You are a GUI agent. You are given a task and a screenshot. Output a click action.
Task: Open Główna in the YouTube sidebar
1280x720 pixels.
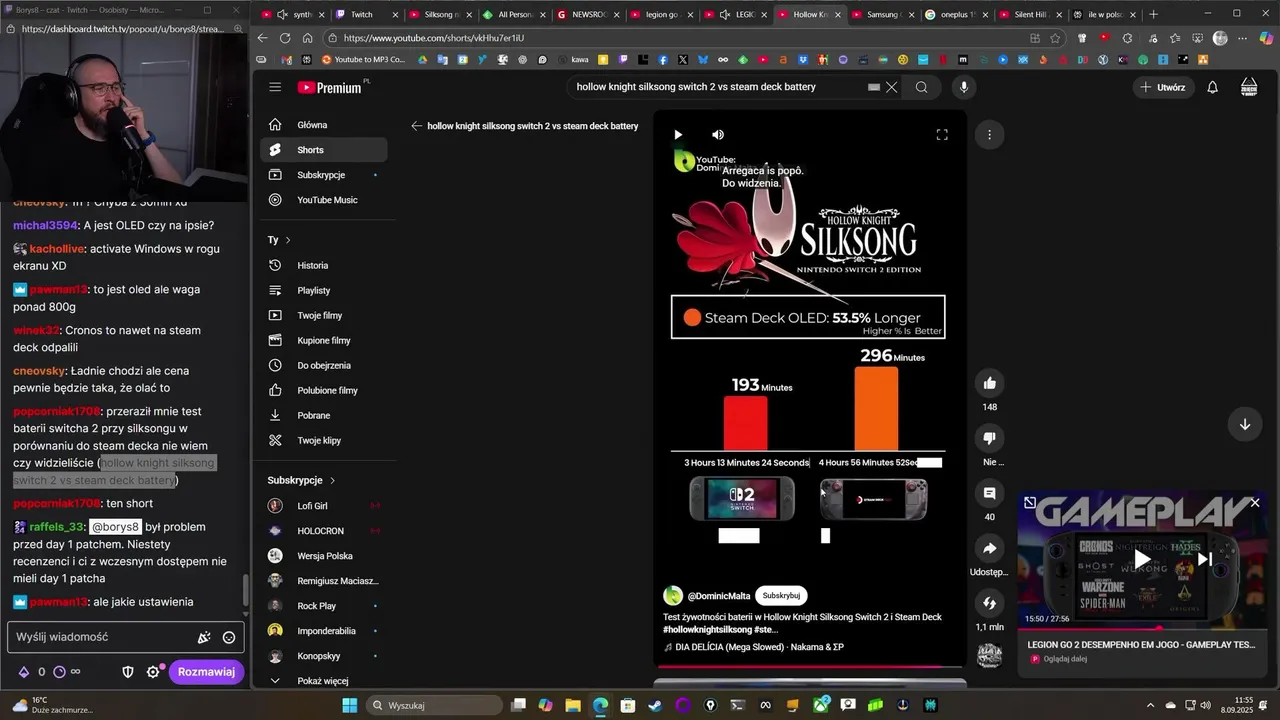323,125
